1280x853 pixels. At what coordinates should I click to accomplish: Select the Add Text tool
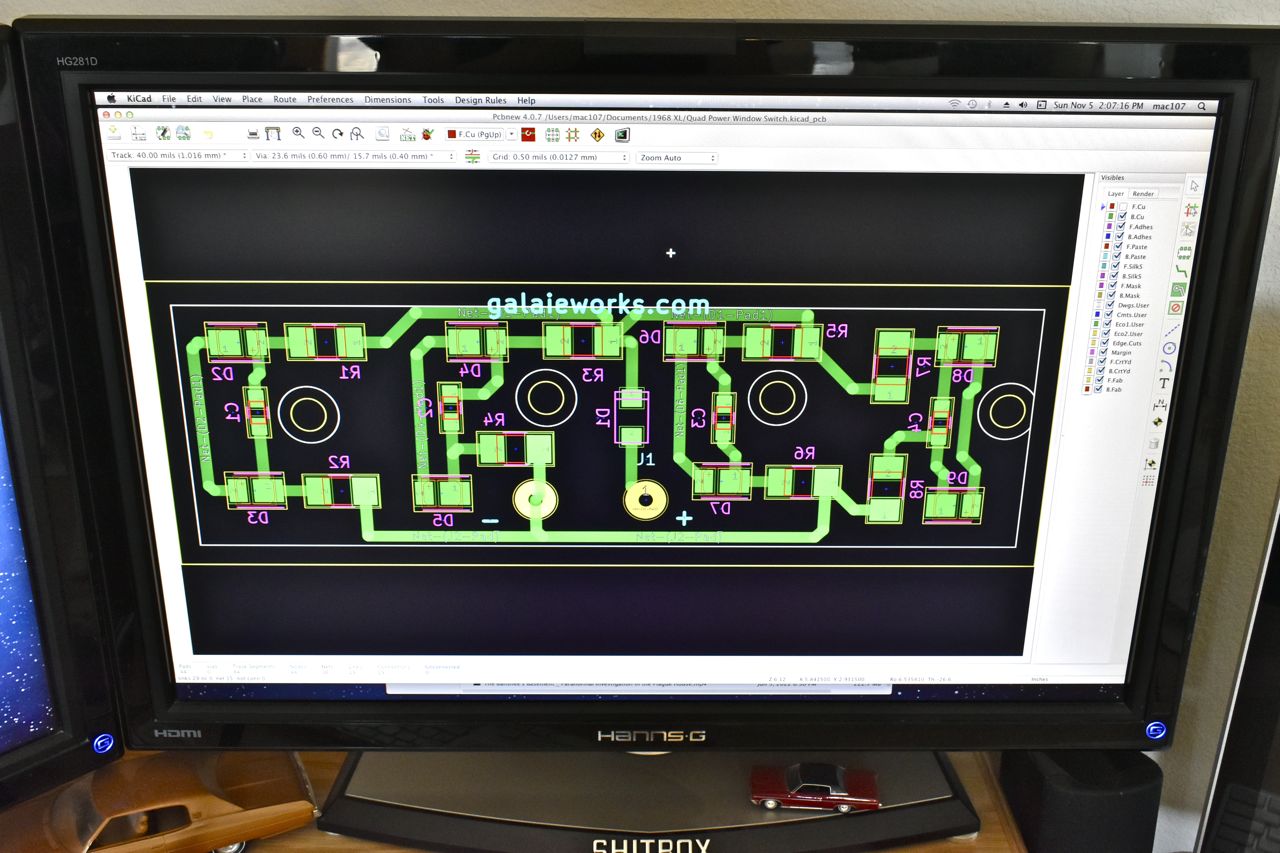[x=1164, y=383]
